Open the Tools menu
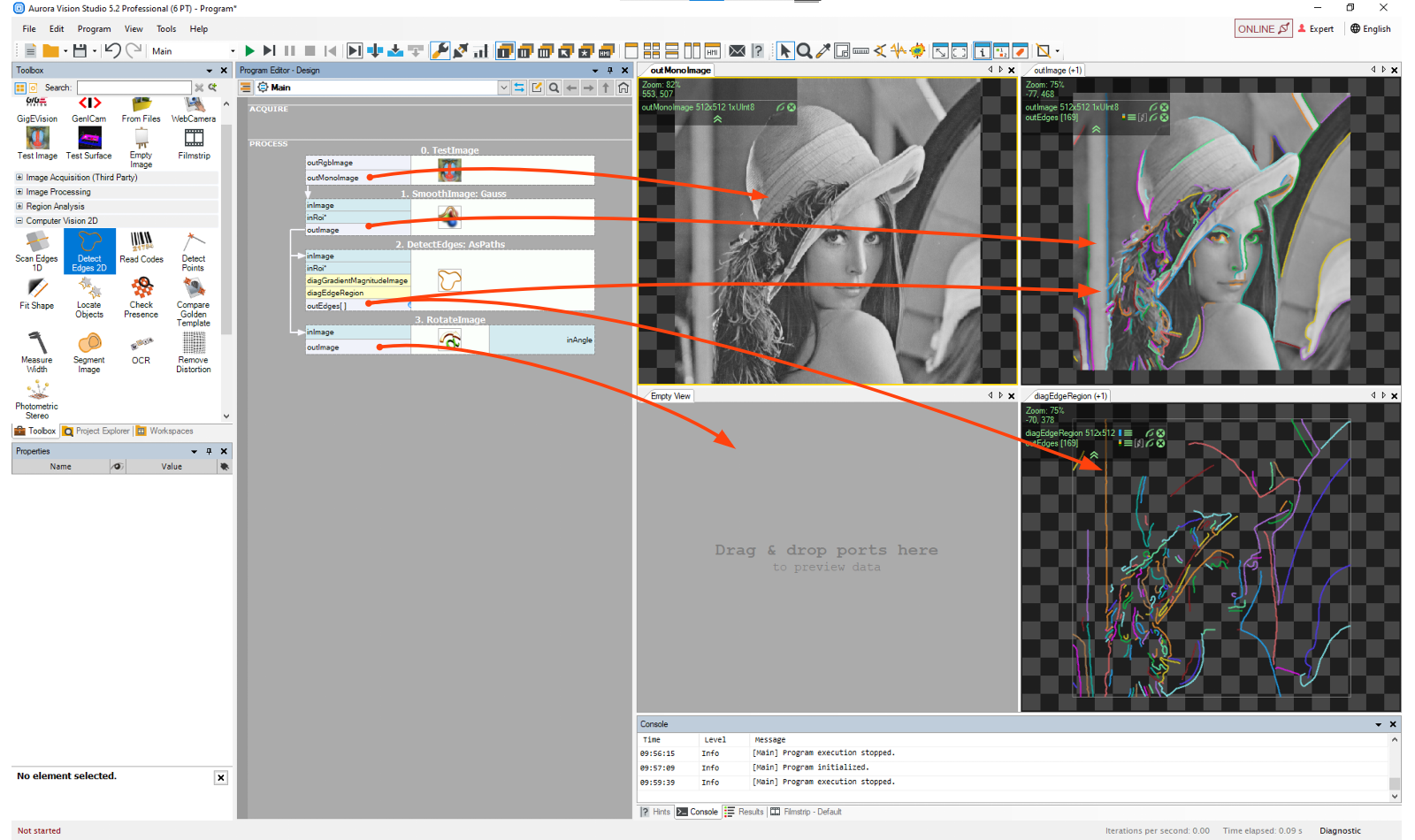1415x840 pixels. point(166,29)
